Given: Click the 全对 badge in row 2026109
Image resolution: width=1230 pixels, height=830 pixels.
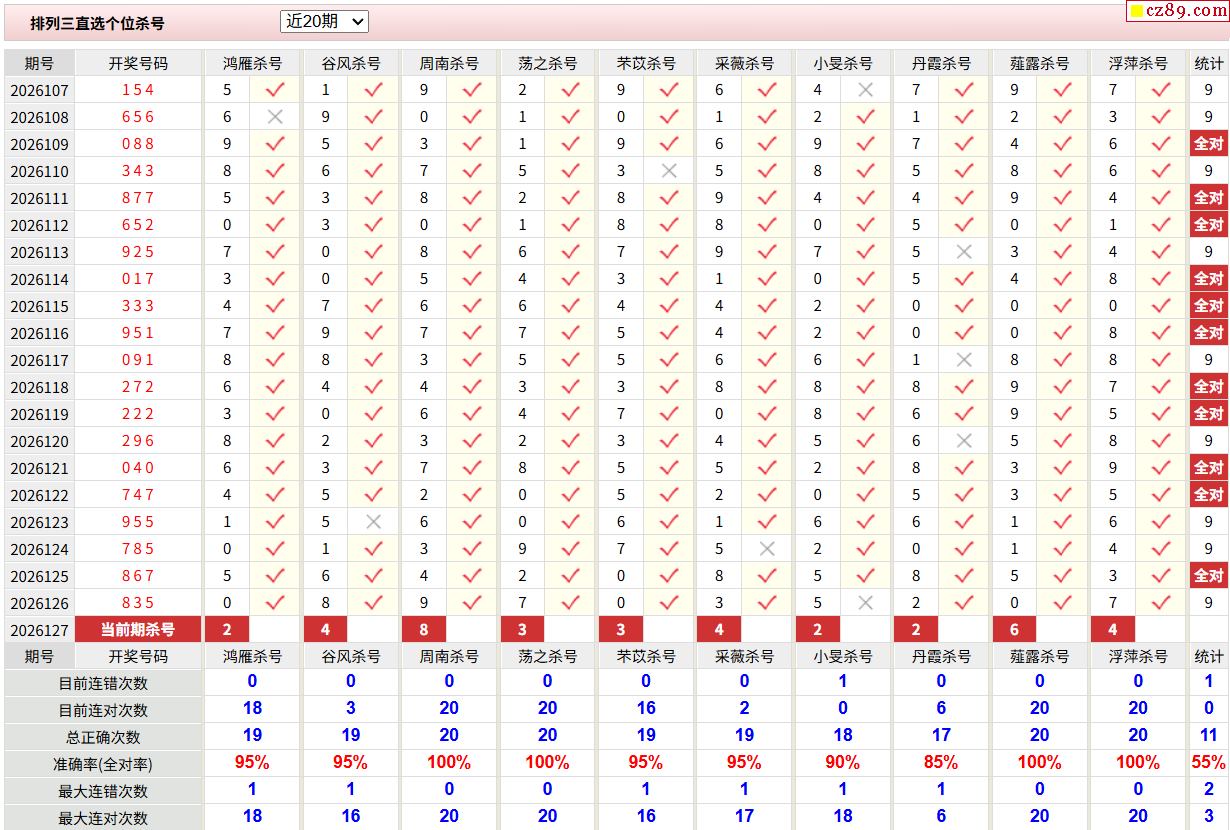Looking at the screenshot, I should pos(1209,143).
